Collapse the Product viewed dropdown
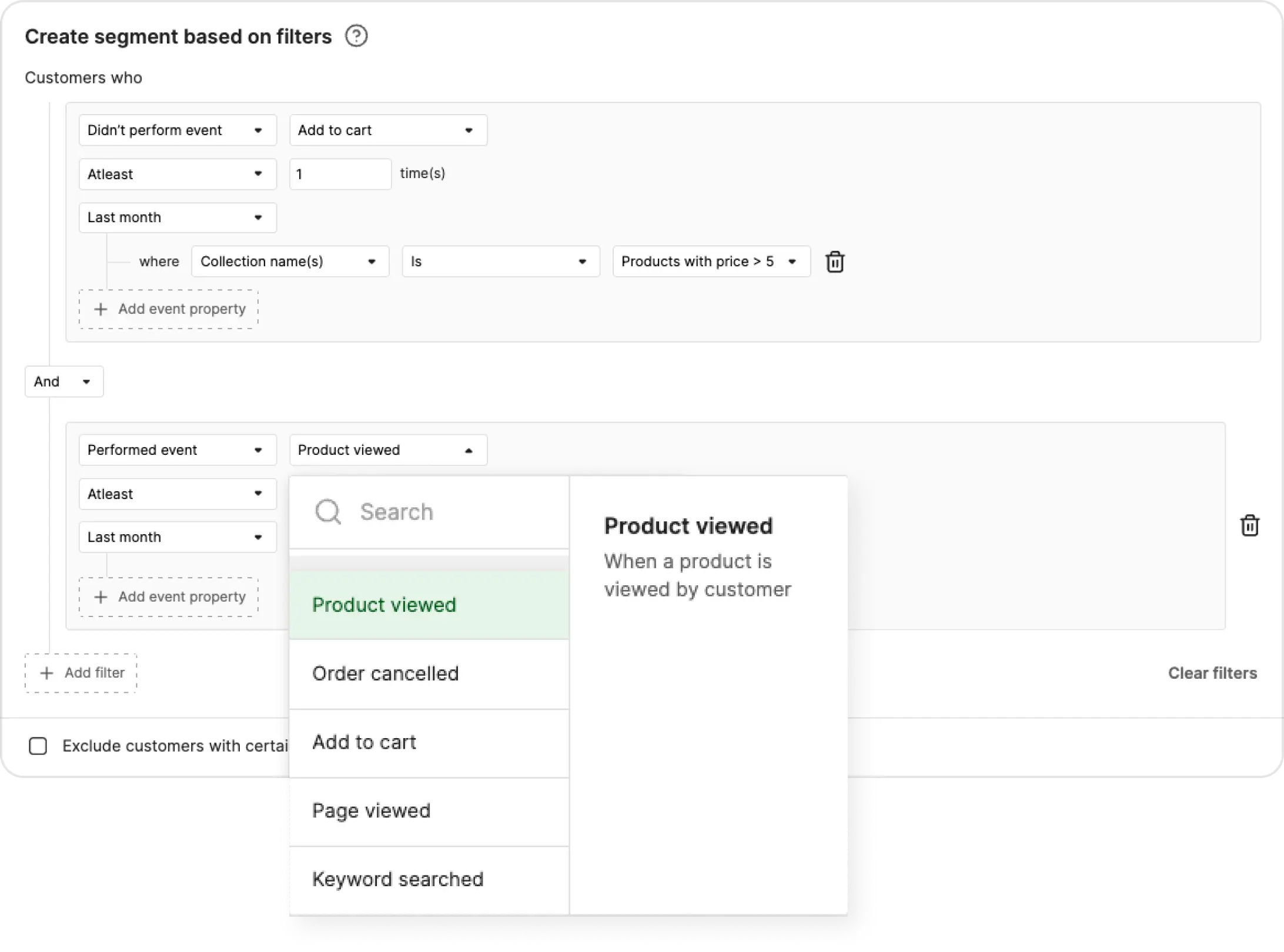The image size is (1284, 952). 388,450
